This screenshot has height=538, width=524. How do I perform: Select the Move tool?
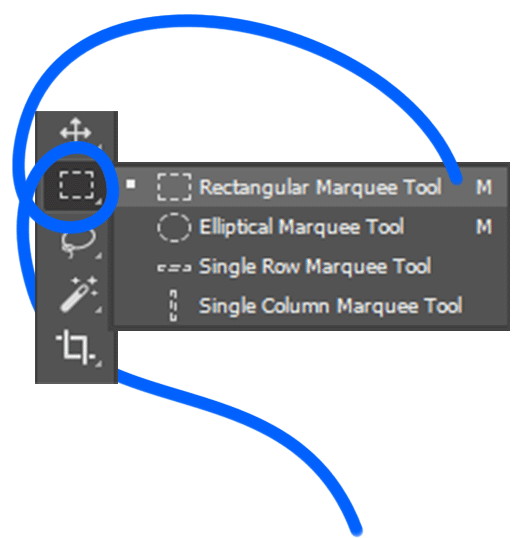[x=75, y=131]
